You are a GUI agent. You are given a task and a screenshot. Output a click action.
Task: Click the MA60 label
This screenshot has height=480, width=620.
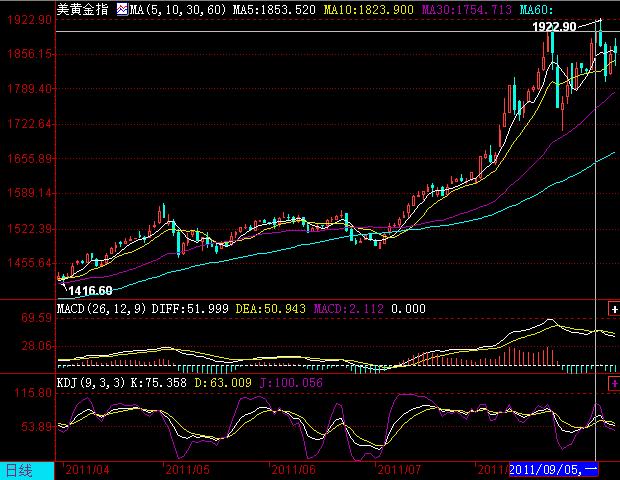click(536, 9)
